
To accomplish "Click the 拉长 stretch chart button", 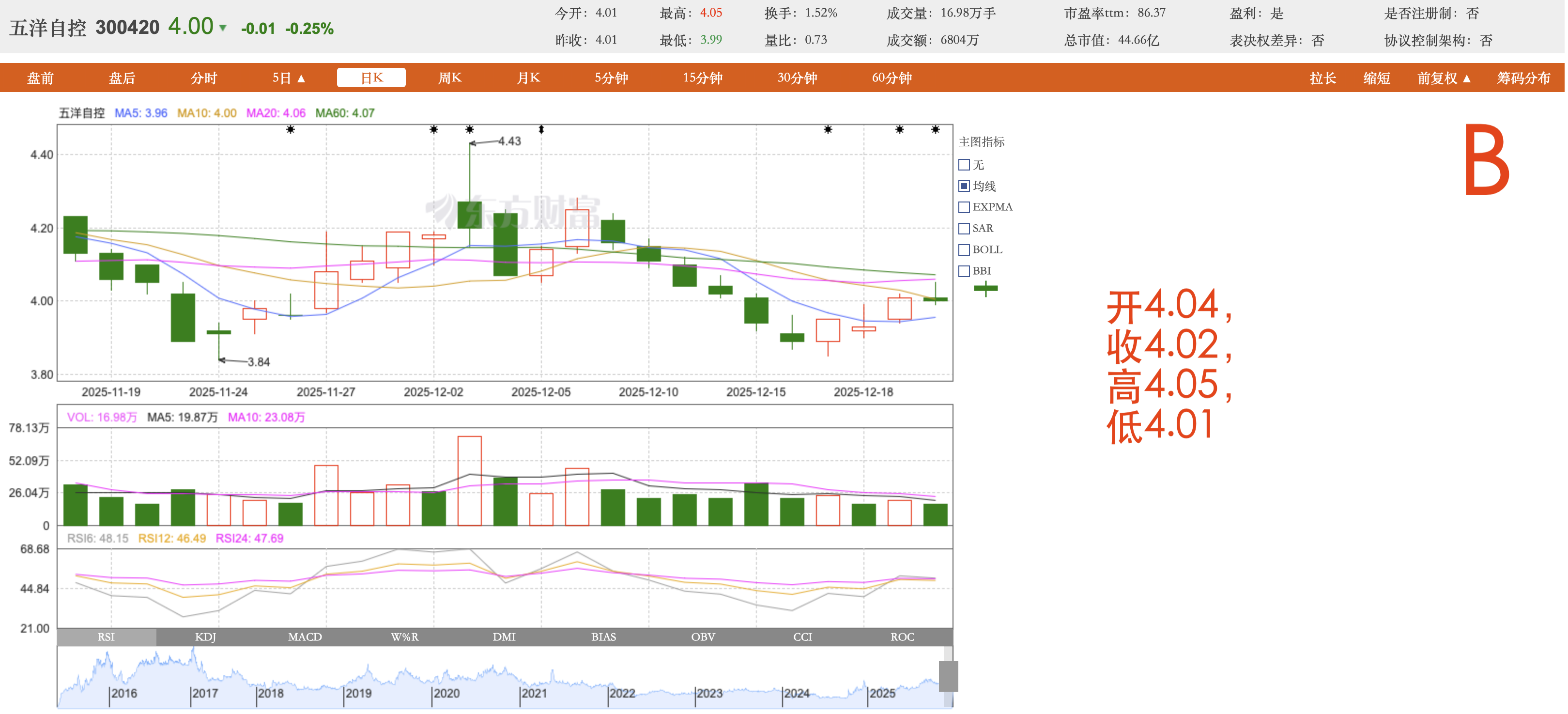I will [1322, 78].
